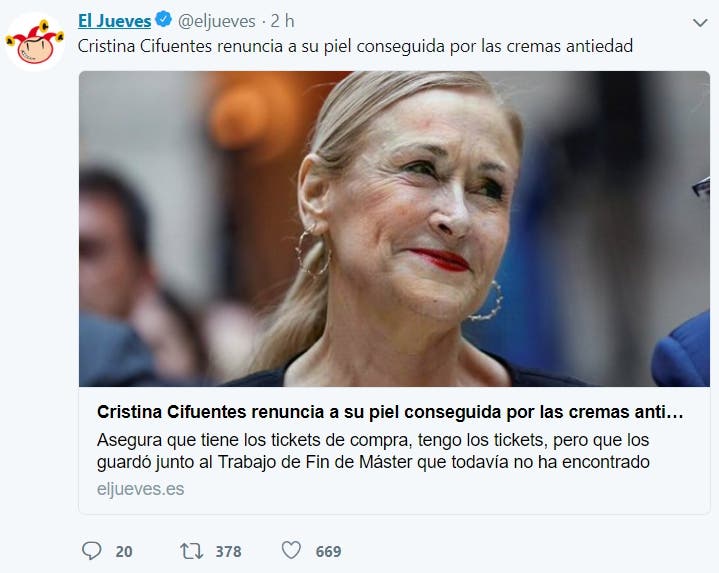This screenshot has height=573, width=719.
Task: Open the tweet timestamp 2 h
Action: (282, 21)
